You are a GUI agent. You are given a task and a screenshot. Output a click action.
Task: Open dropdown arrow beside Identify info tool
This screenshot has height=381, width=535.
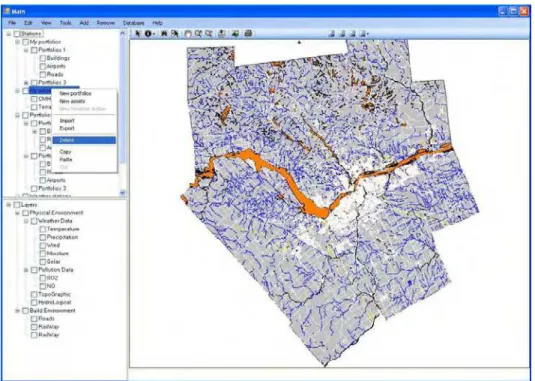154,34
